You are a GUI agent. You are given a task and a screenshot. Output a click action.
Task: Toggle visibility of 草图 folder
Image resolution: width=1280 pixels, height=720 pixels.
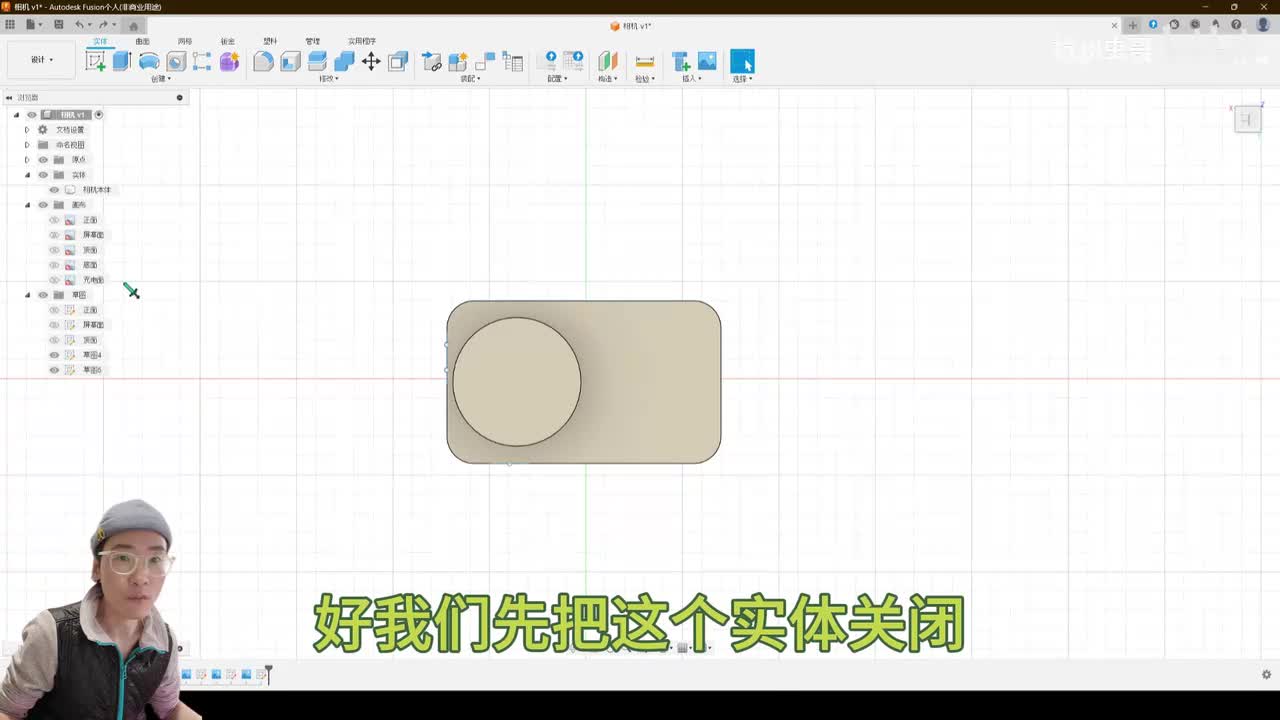pos(43,295)
